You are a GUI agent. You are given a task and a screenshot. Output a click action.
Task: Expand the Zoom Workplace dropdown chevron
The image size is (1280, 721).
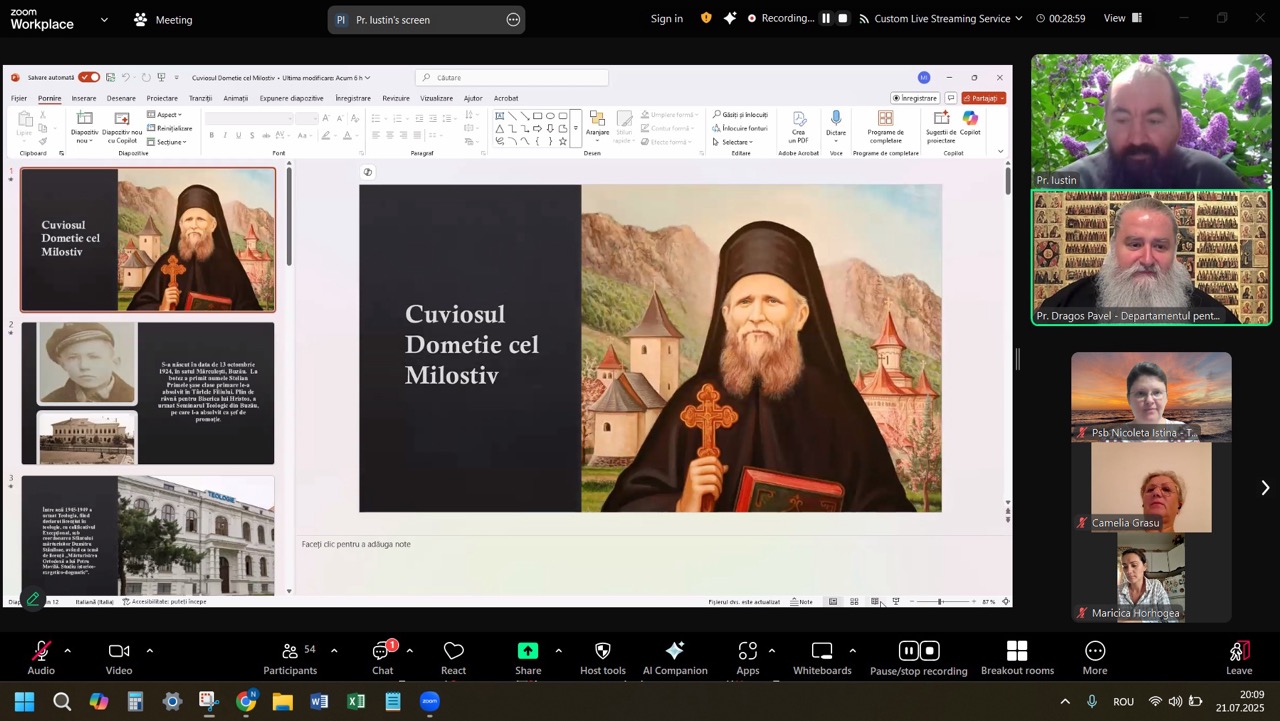104,19
